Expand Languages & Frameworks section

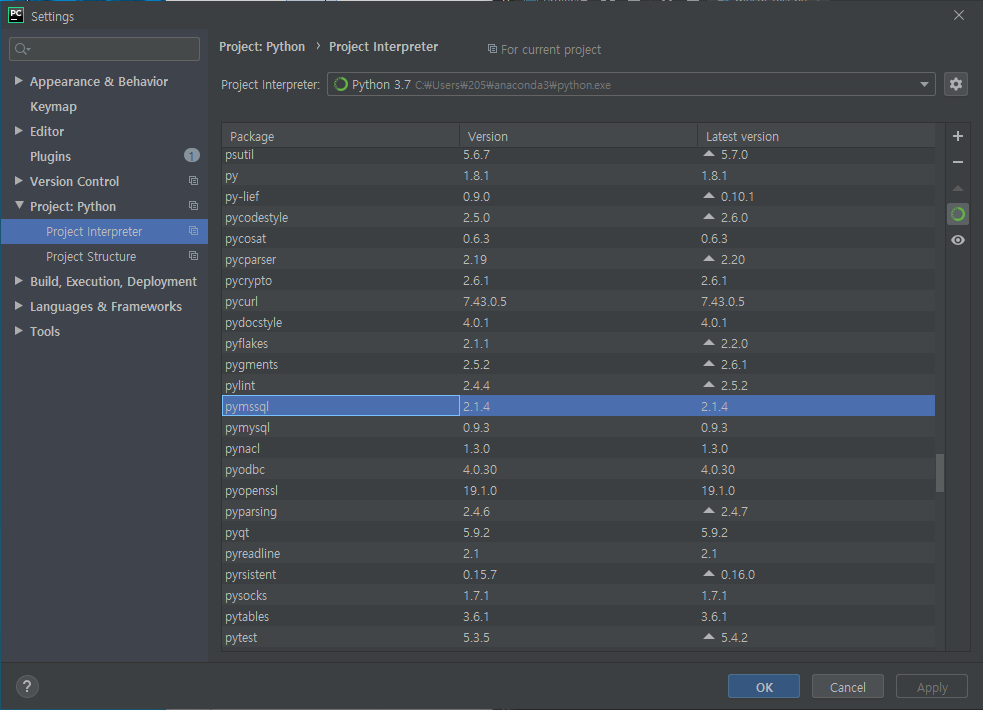[18, 306]
